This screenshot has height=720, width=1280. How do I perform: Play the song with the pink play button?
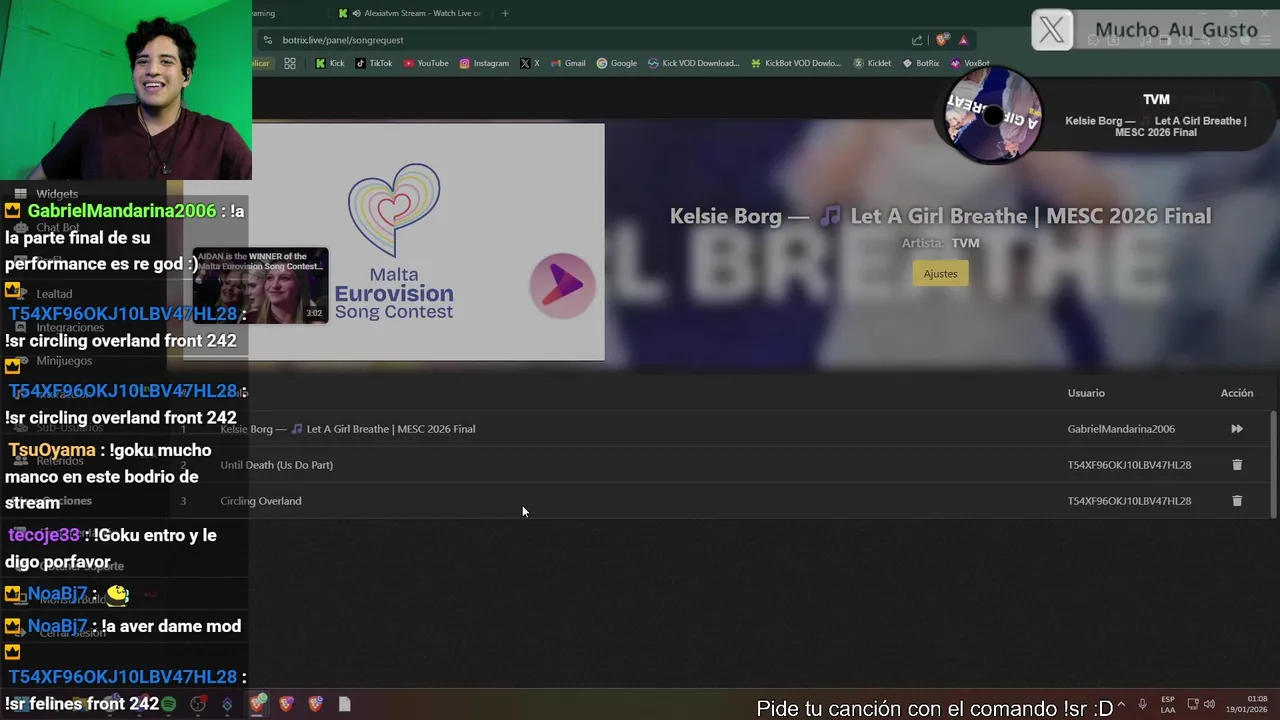click(x=563, y=286)
